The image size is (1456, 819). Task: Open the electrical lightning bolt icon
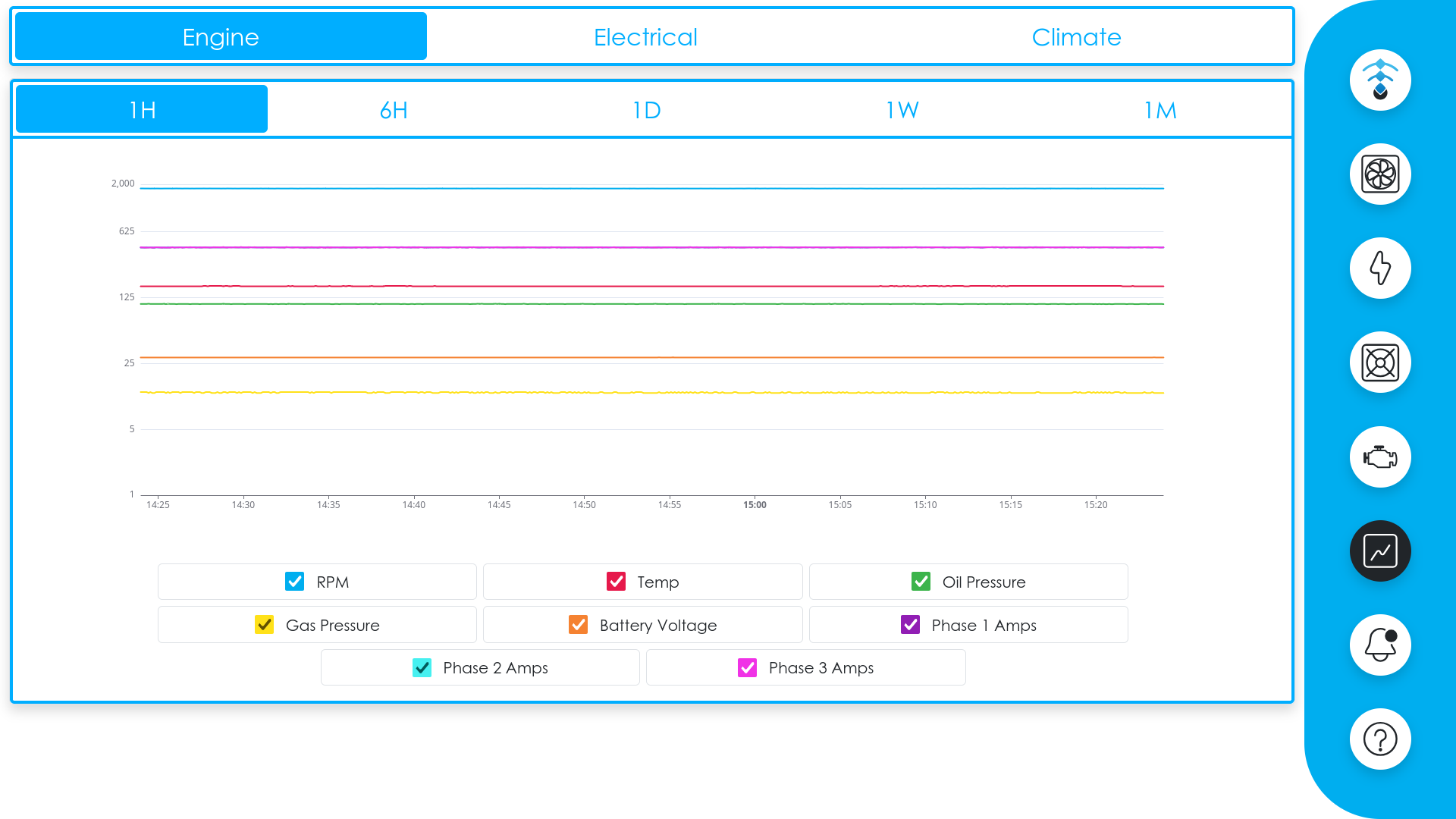click(1380, 268)
